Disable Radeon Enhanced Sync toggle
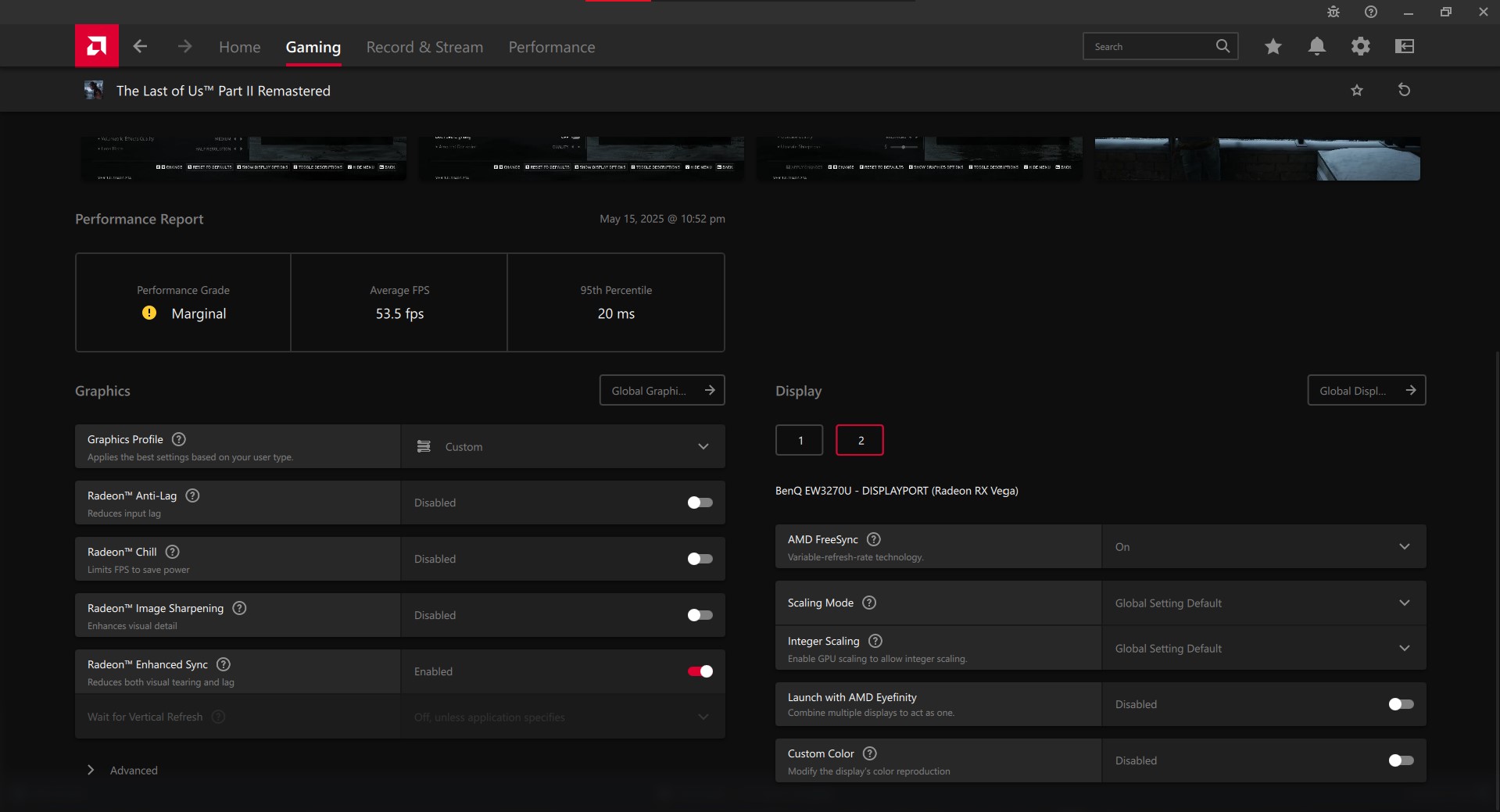Screen dimensions: 1500x812 700,671
